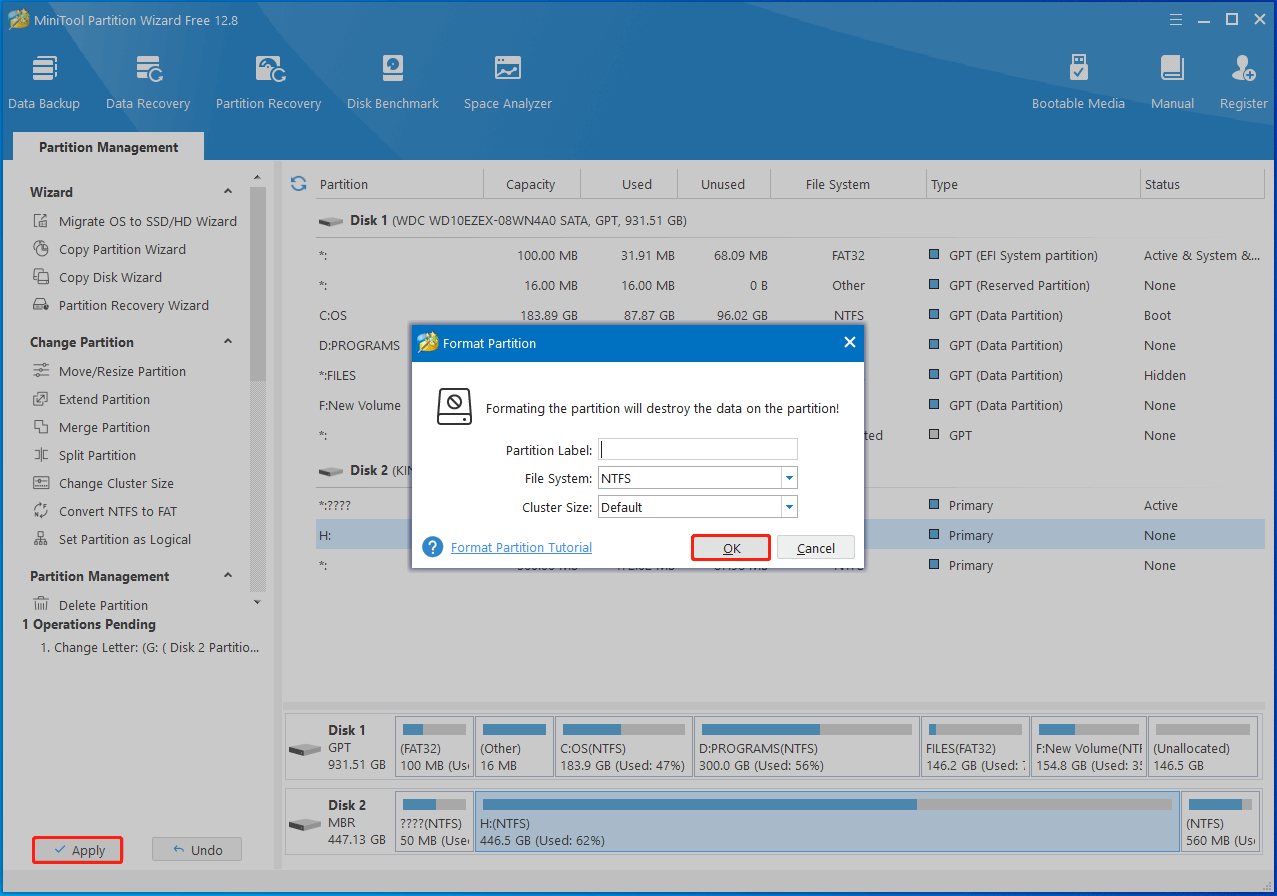This screenshot has width=1277, height=896.
Task: Click the Apply button
Action: pos(78,850)
